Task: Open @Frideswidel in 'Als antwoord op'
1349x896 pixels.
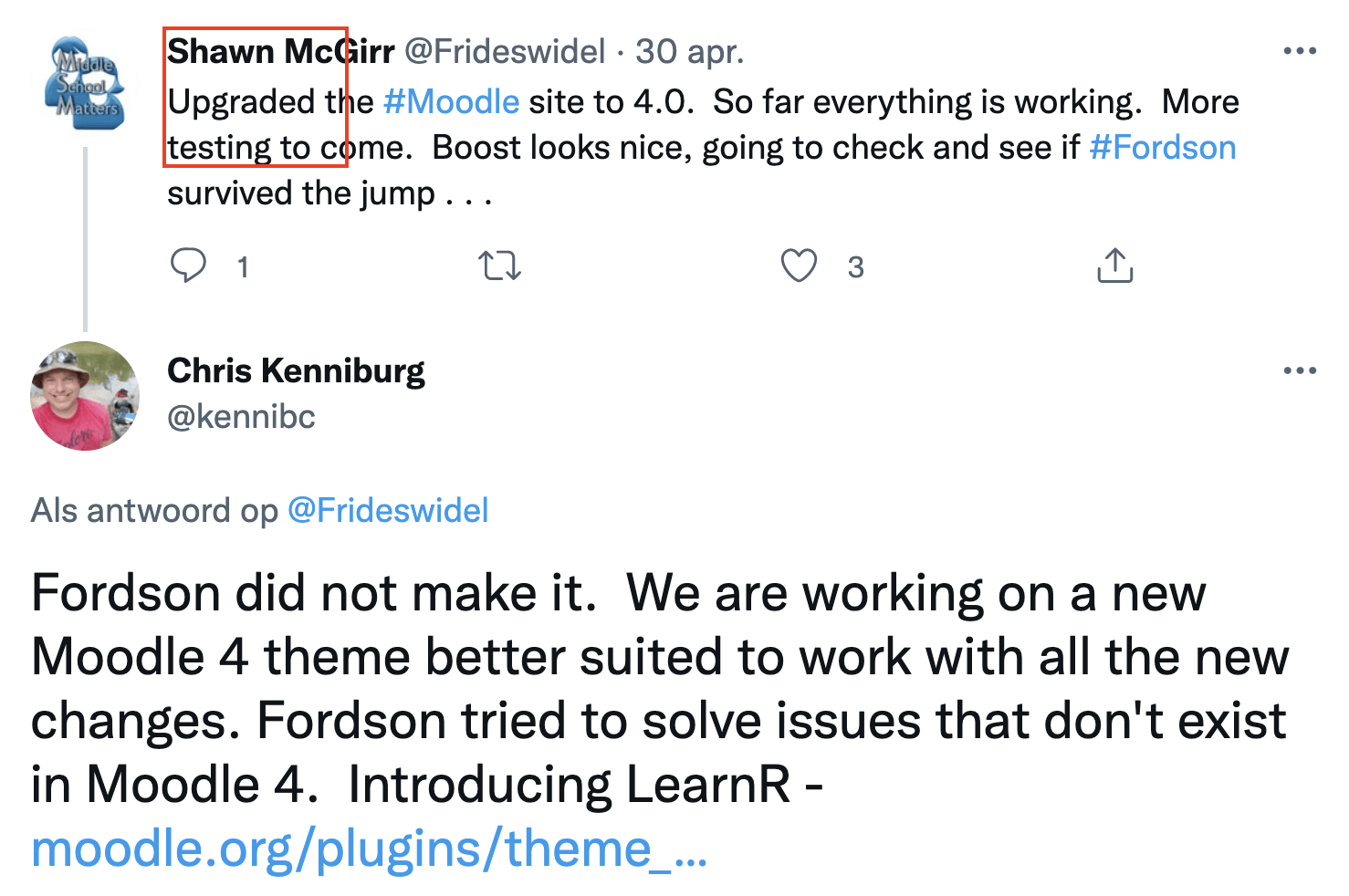Action: [x=388, y=510]
